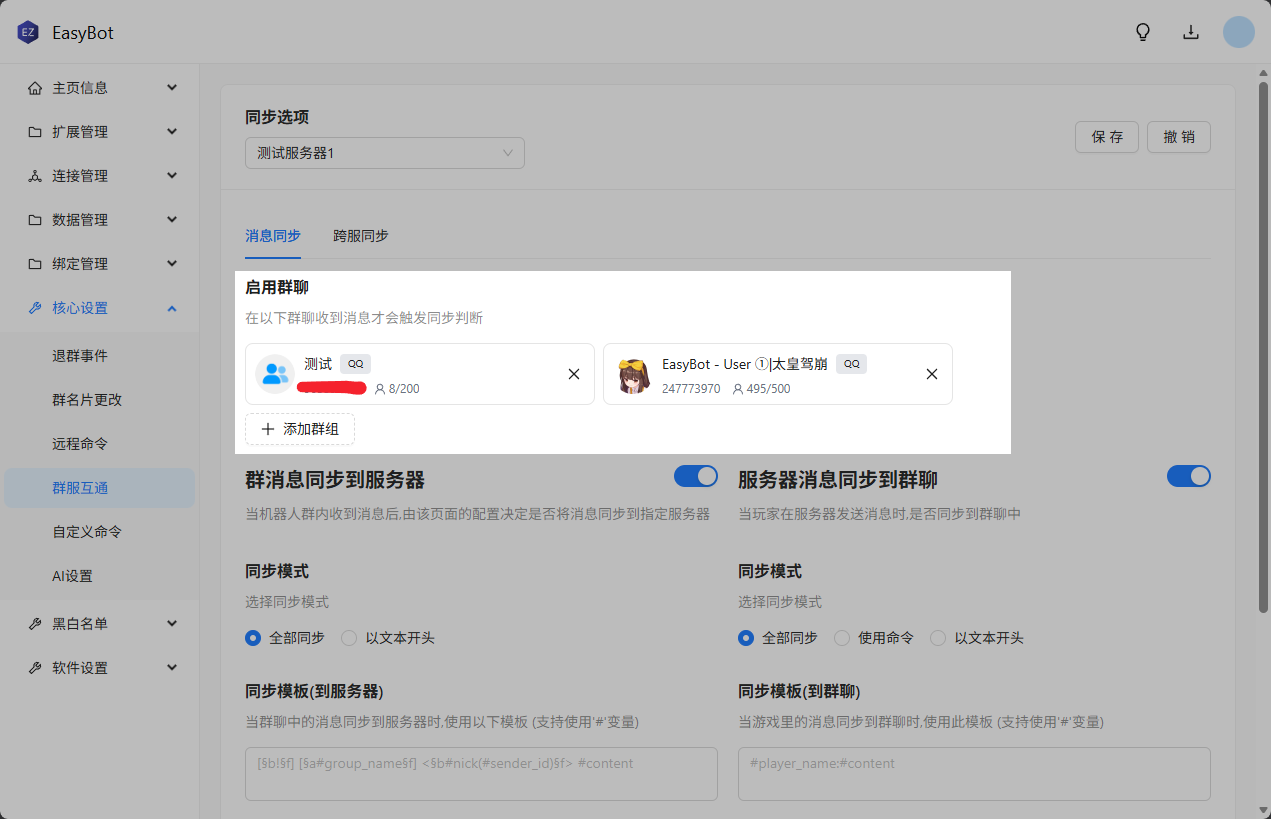
Task: Turn off the 服务器消息同步到群聊 switch
Action: 1188,476
